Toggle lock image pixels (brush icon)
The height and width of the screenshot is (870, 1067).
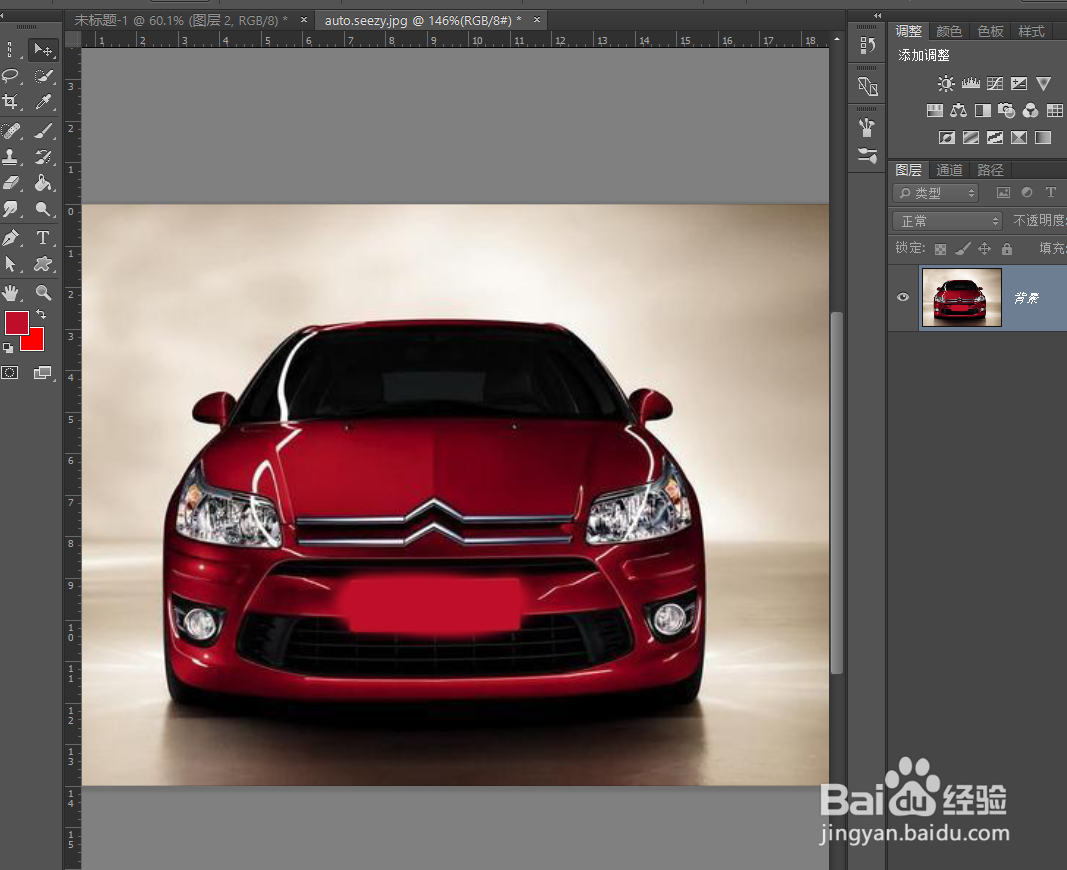(x=962, y=249)
